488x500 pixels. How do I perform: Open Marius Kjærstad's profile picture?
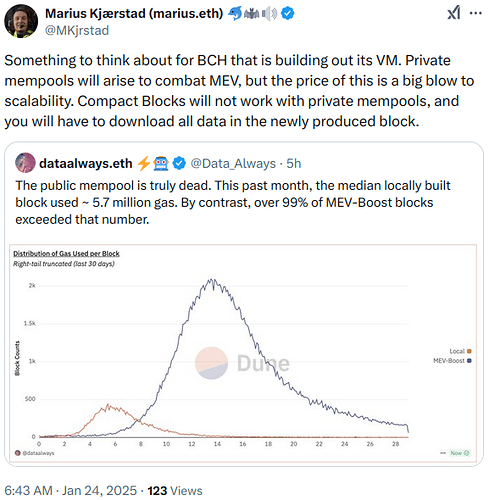click(x=21, y=21)
